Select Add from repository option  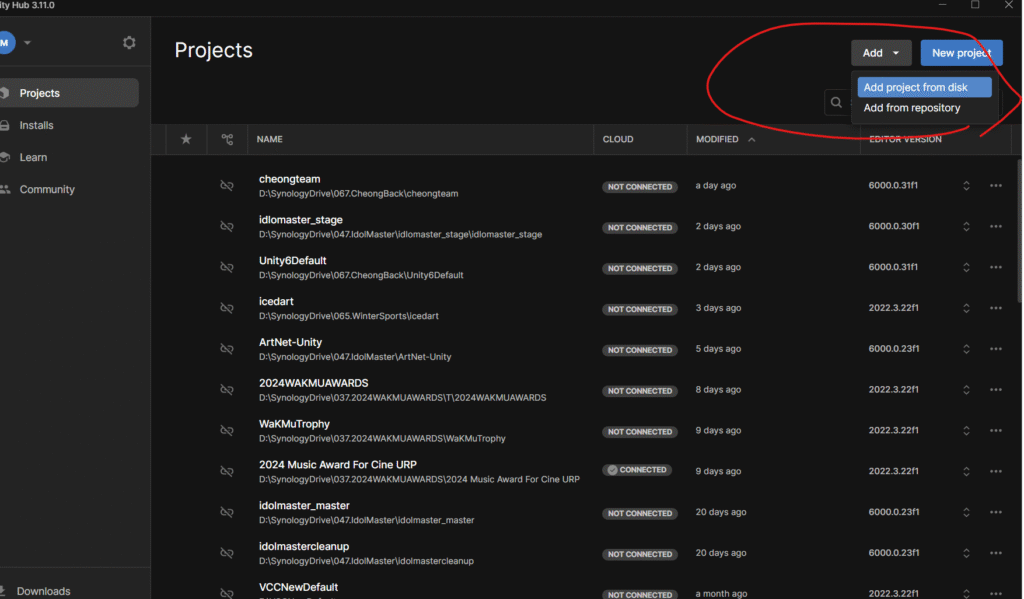click(911, 108)
